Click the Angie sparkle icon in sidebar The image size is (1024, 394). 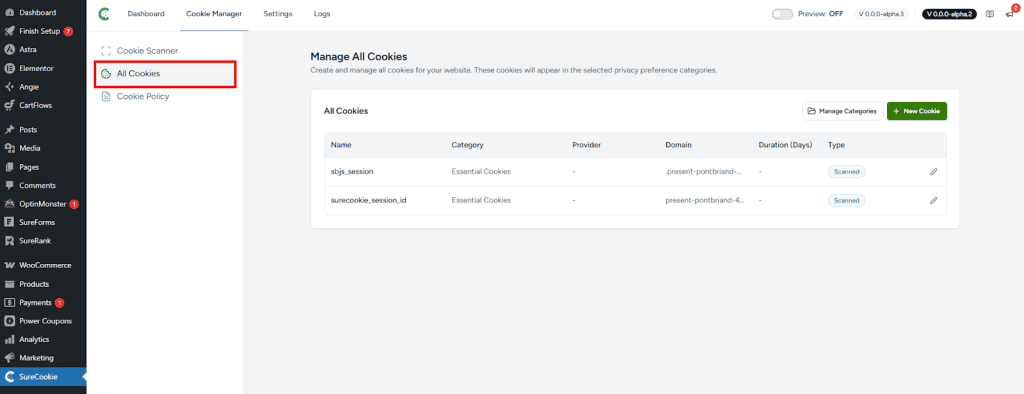pyautogui.click(x=9, y=86)
